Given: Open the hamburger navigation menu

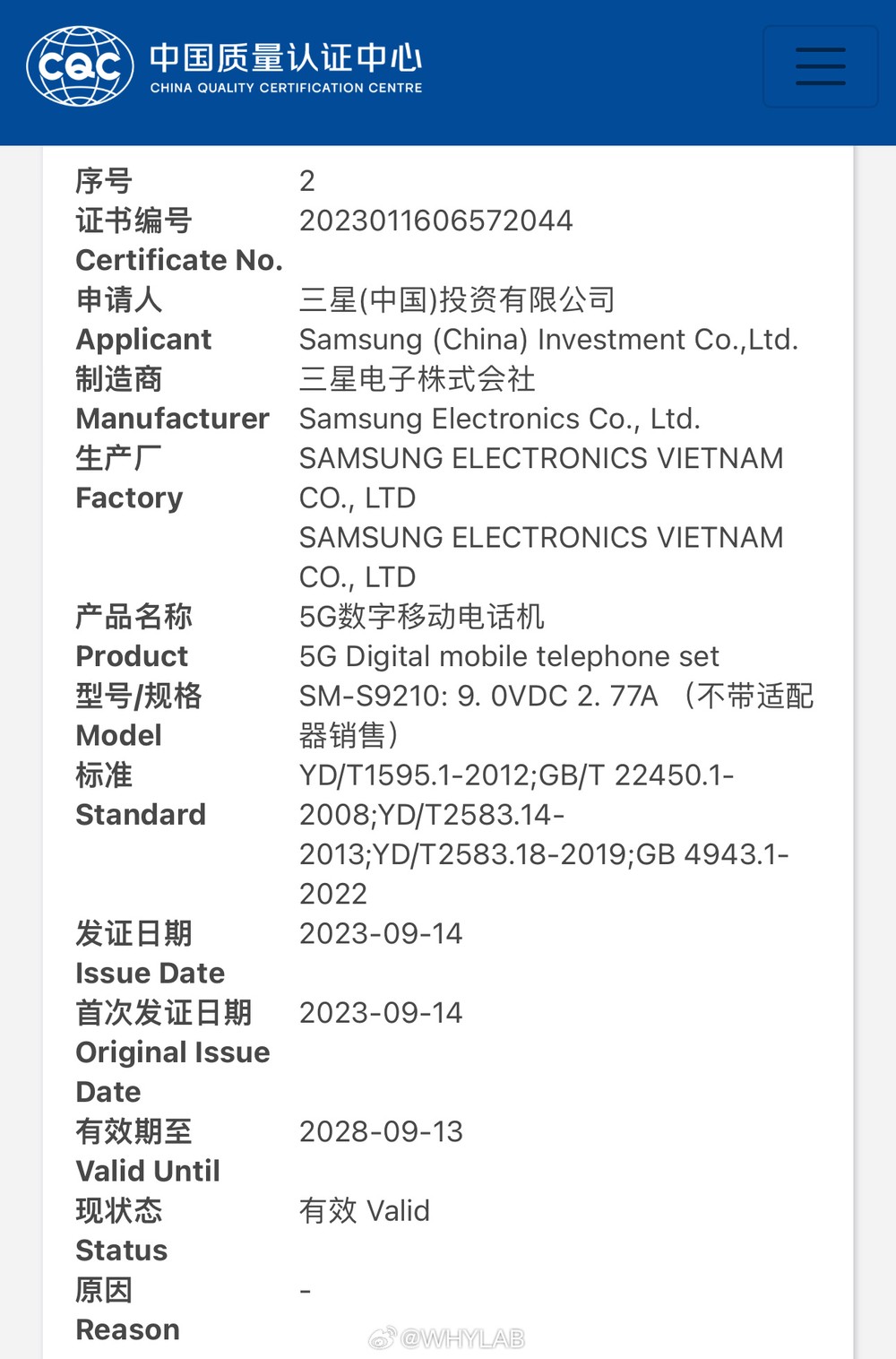Looking at the screenshot, I should click(x=820, y=67).
